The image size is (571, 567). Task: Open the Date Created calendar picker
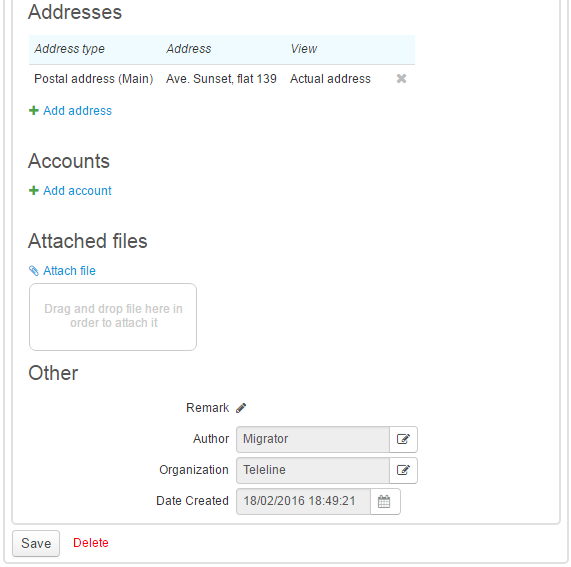tap(385, 501)
